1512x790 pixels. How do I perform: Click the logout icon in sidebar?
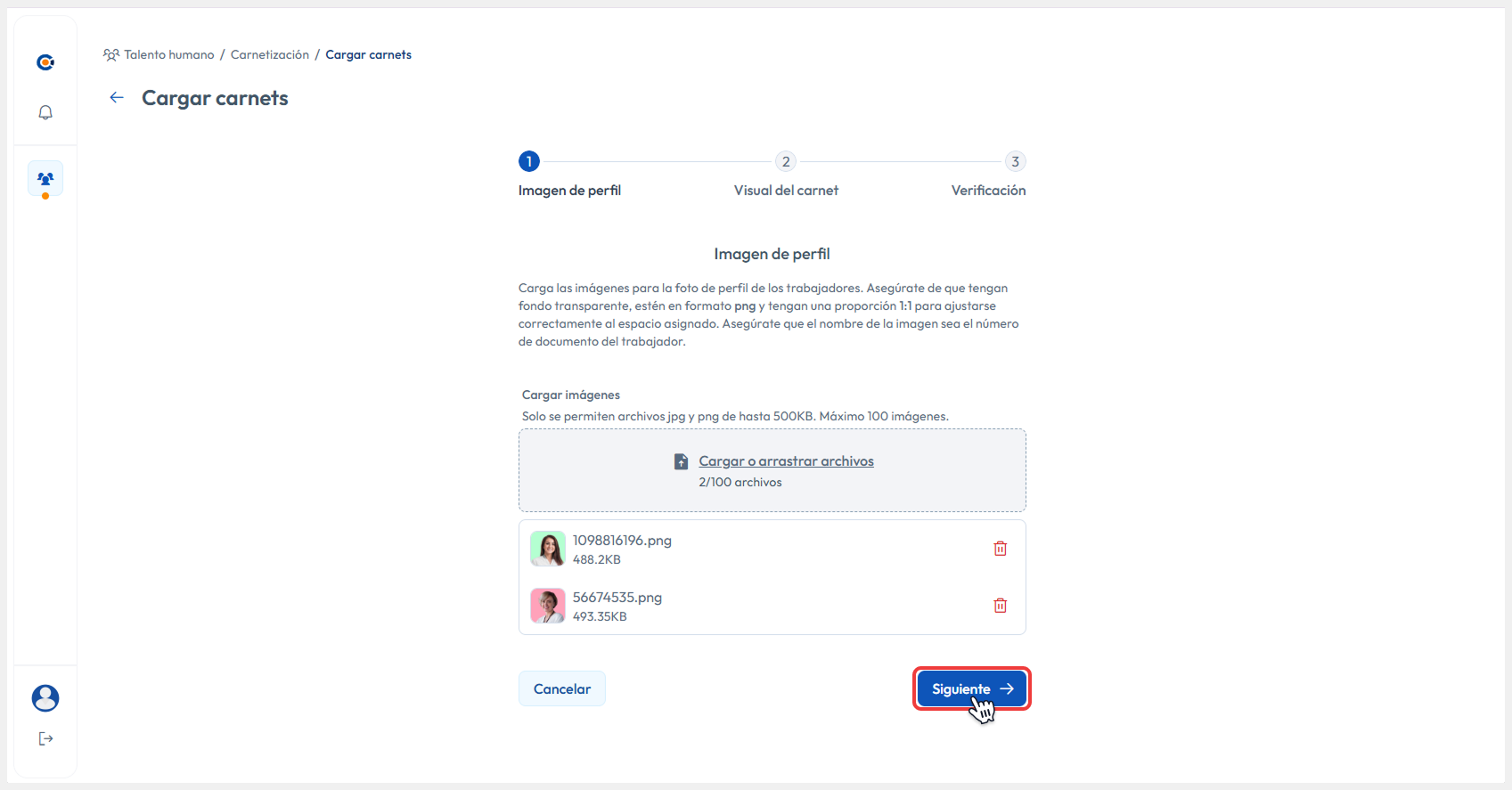click(45, 738)
